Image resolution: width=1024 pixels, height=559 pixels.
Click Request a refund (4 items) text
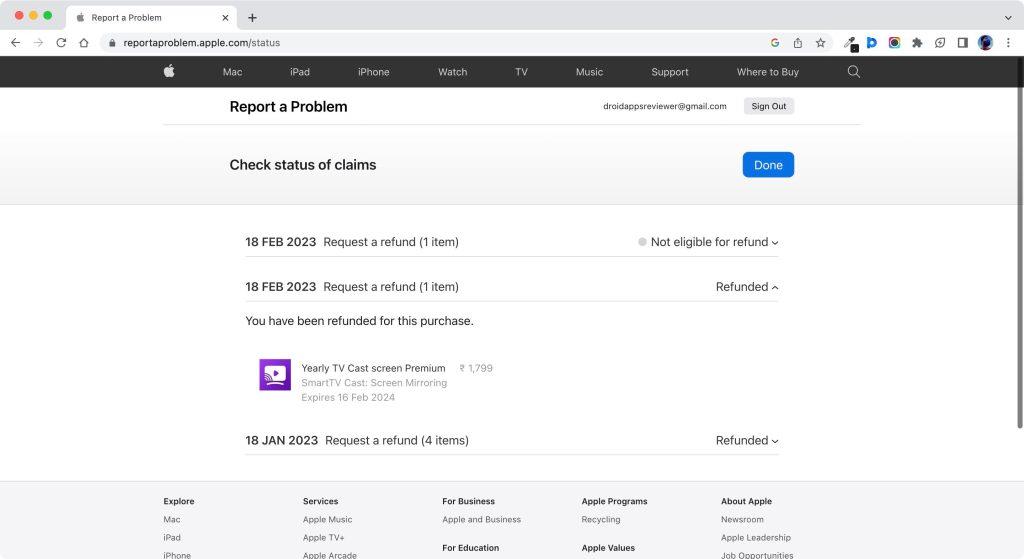click(x=397, y=440)
